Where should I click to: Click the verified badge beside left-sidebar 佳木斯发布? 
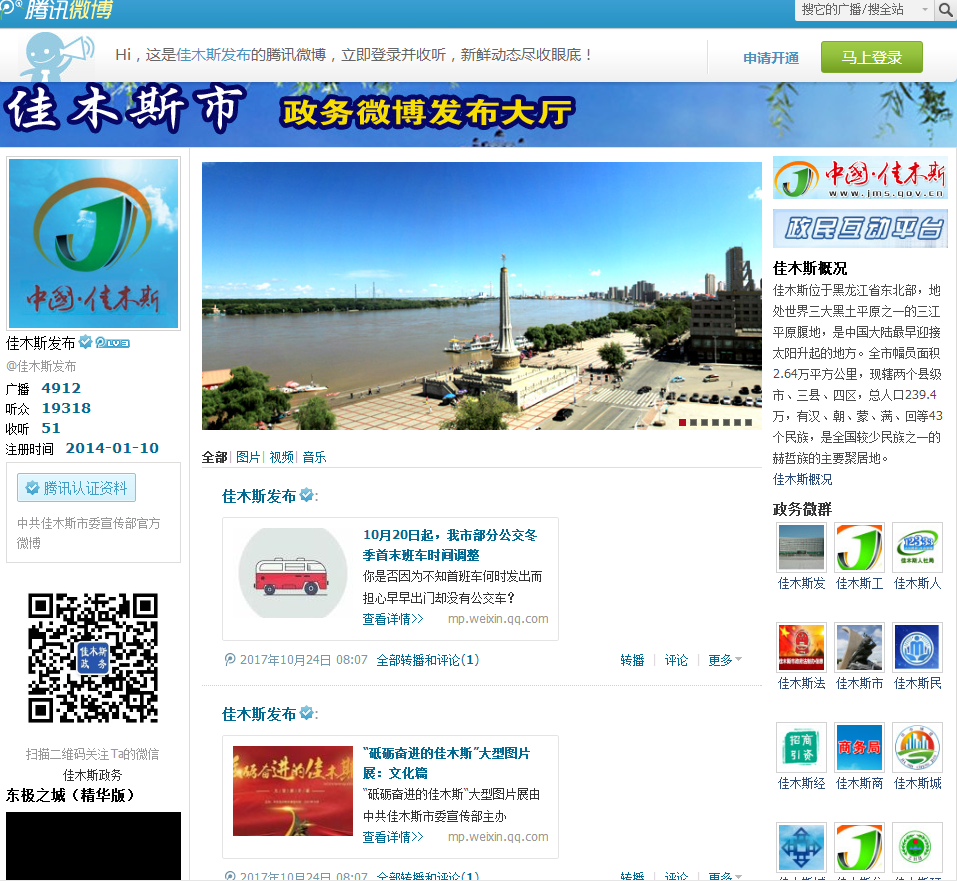pos(86,342)
